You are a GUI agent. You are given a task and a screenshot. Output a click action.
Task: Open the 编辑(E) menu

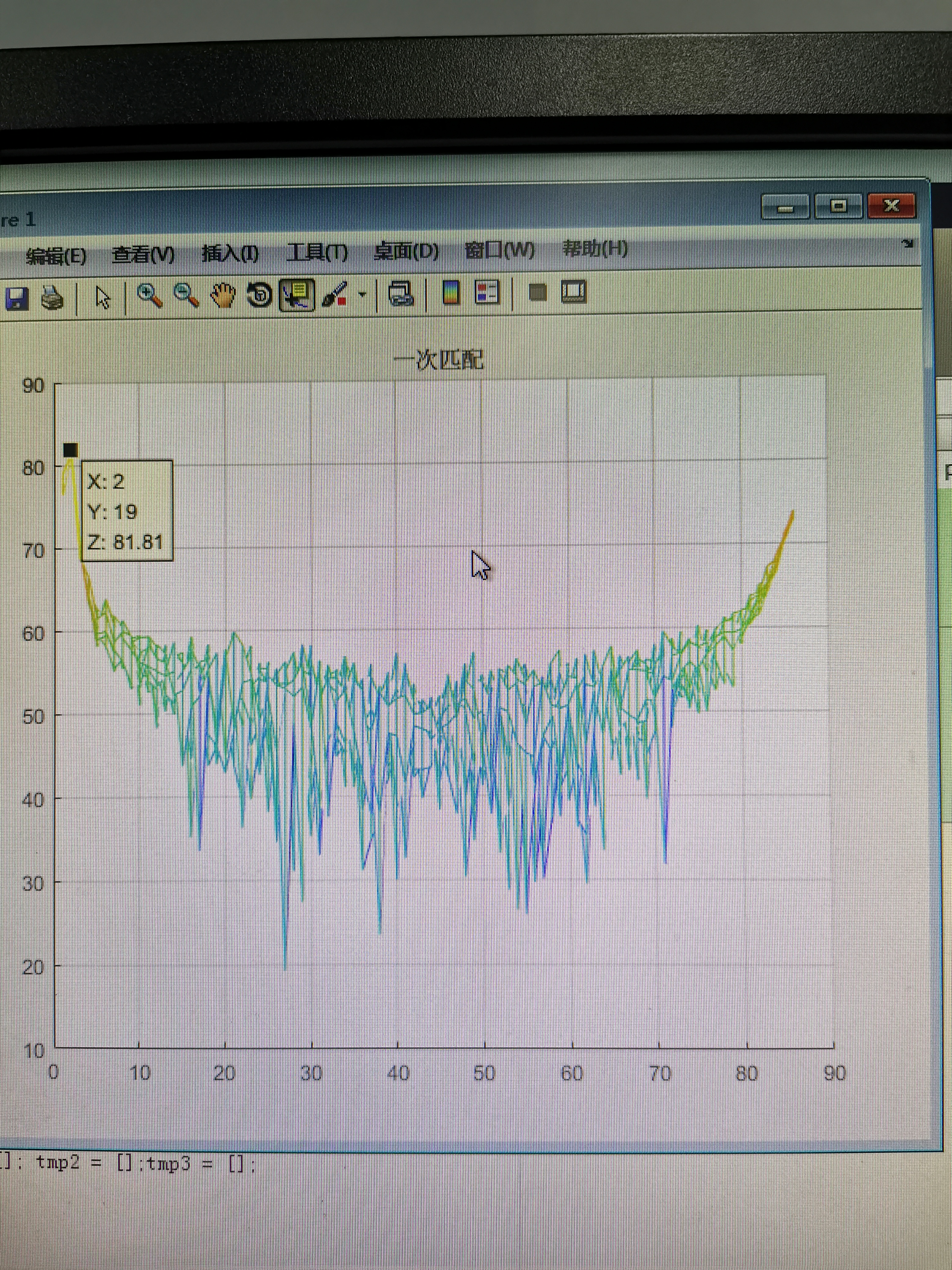56,256
